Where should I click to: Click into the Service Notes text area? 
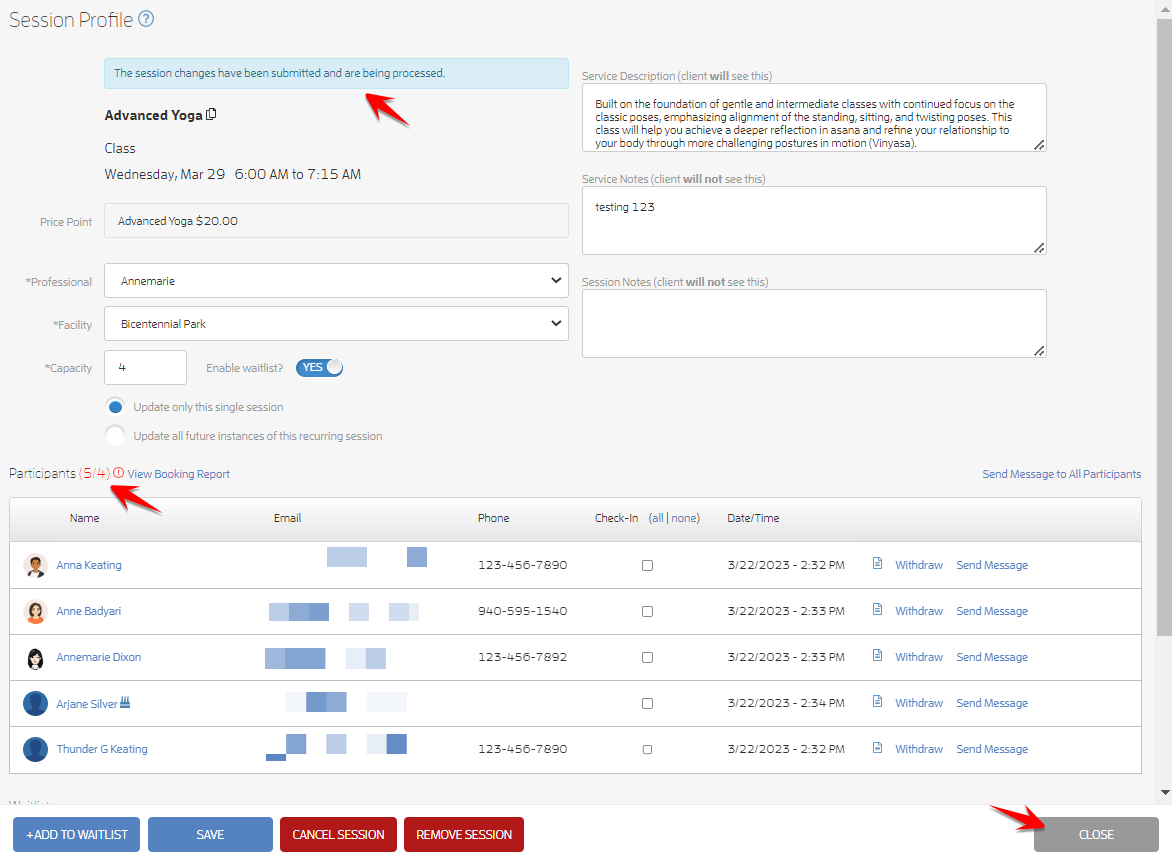(x=814, y=220)
